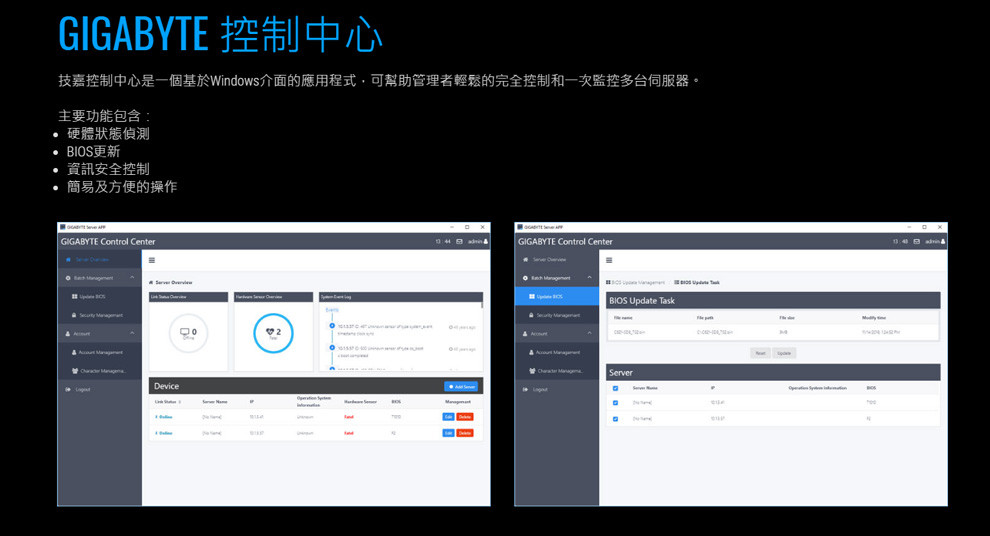Open Security Management in Server Overview window sidebar

(x=100, y=315)
